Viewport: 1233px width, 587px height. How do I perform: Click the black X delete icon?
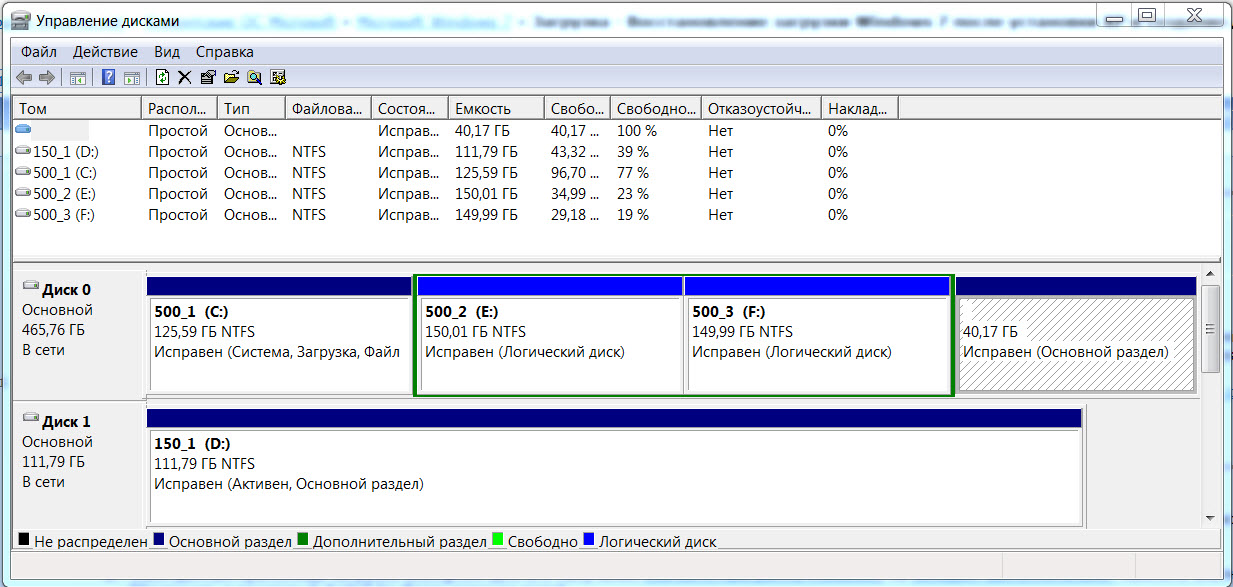point(185,77)
